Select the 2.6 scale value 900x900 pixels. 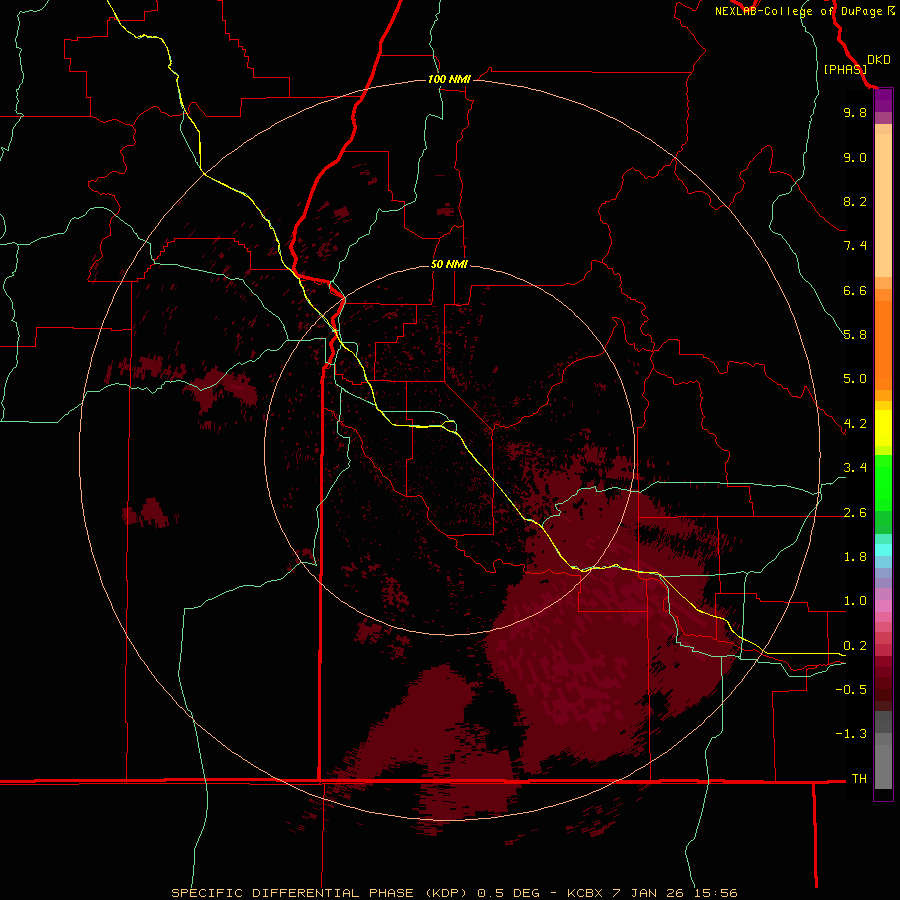pos(855,513)
